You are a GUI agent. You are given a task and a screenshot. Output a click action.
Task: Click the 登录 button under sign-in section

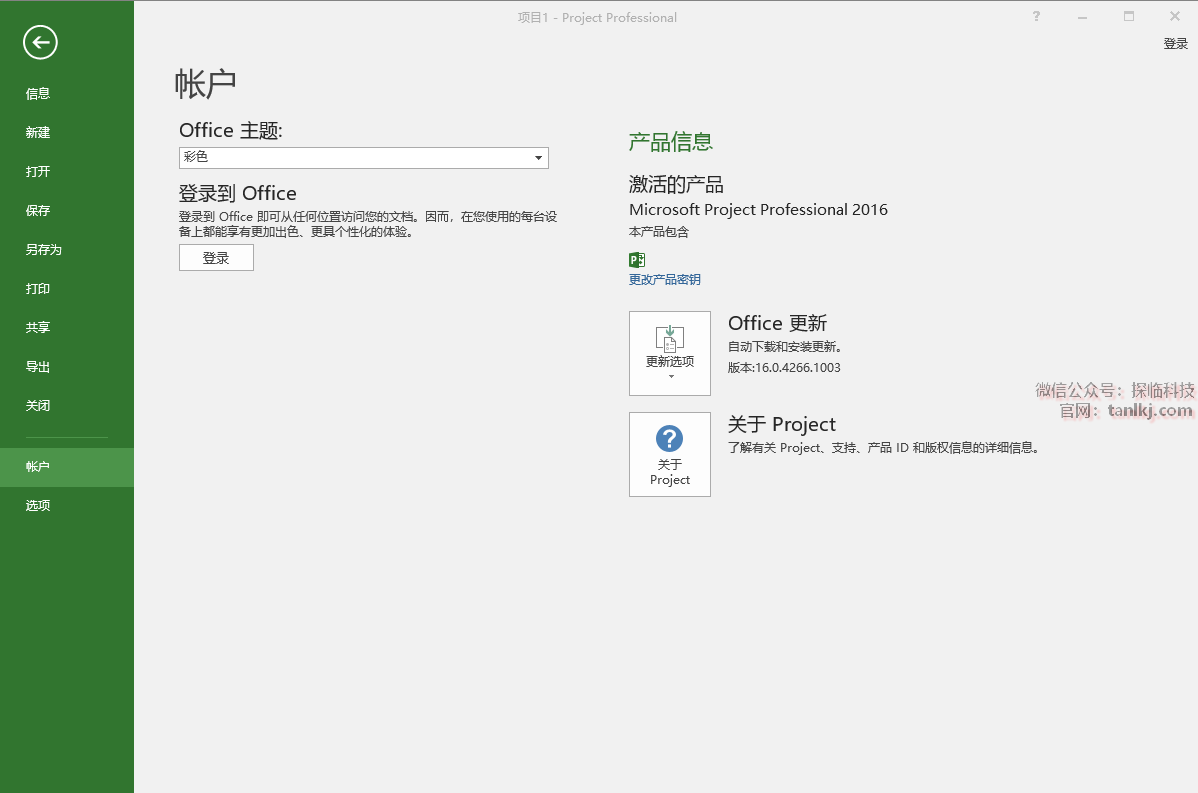tap(216, 258)
